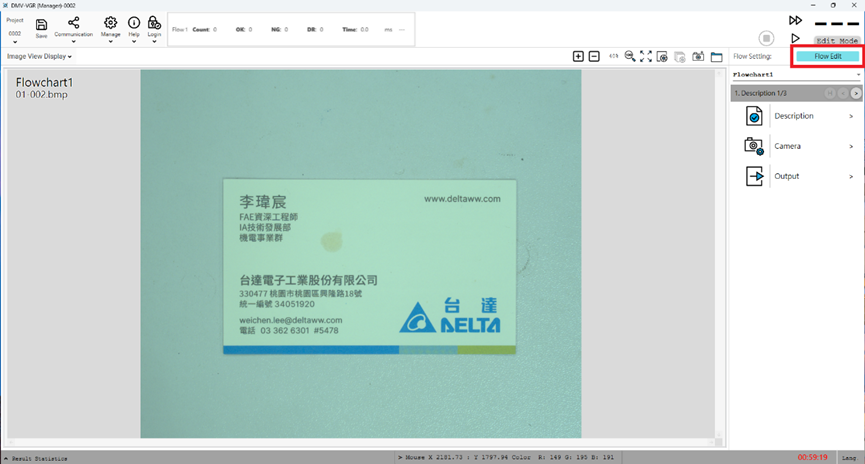865x464 pixels.
Task: Fit image to window with expand icon
Action: tap(646, 57)
